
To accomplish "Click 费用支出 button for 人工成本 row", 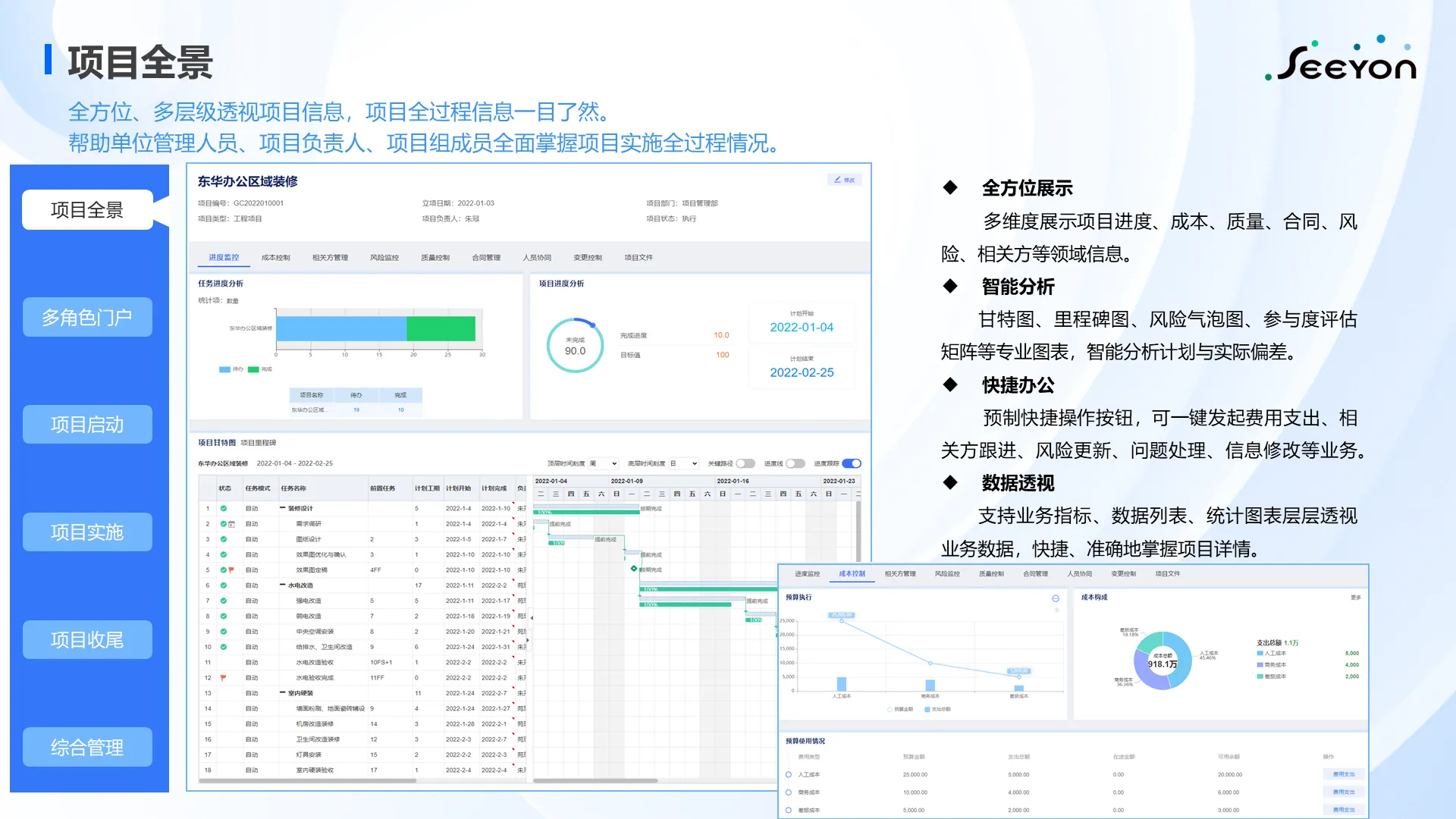I will 1344,774.
